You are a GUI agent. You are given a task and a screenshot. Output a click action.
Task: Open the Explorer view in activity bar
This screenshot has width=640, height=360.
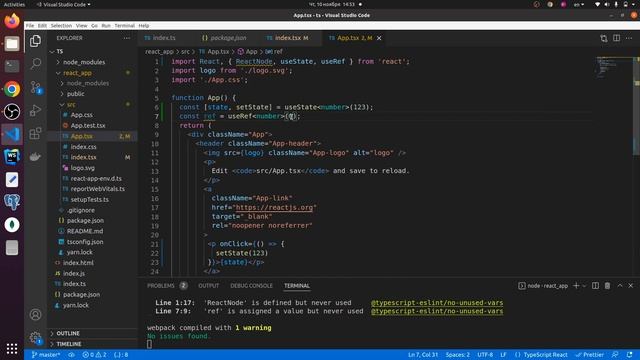36,41
